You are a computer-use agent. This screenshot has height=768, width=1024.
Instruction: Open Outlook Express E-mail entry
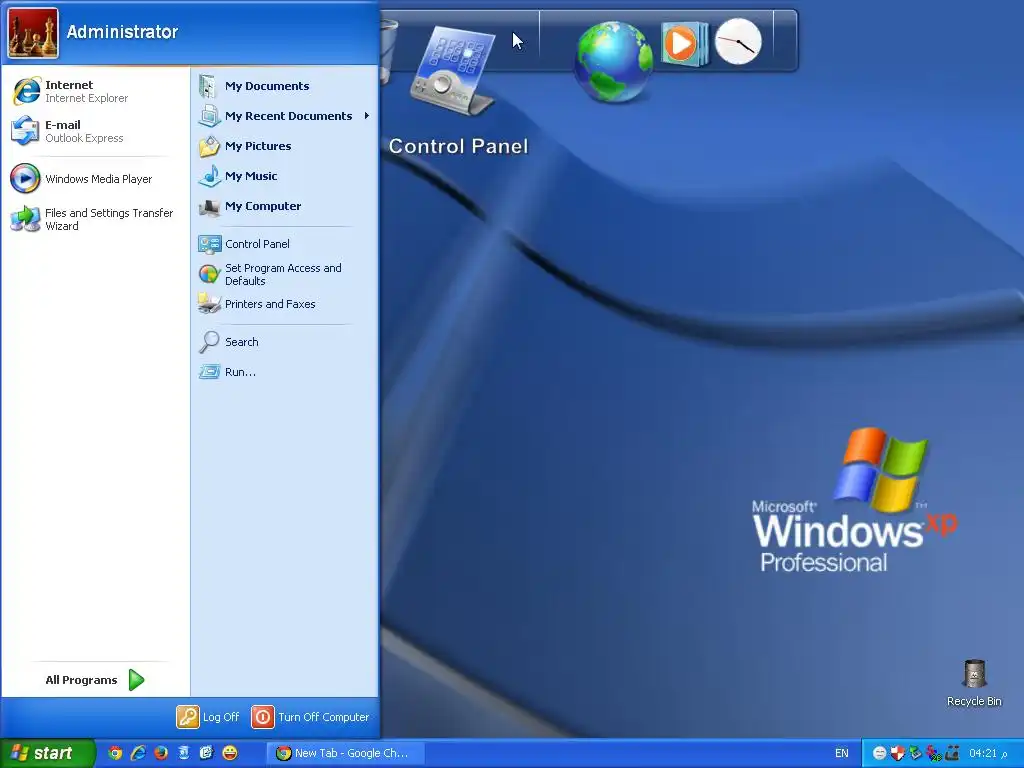95,131
